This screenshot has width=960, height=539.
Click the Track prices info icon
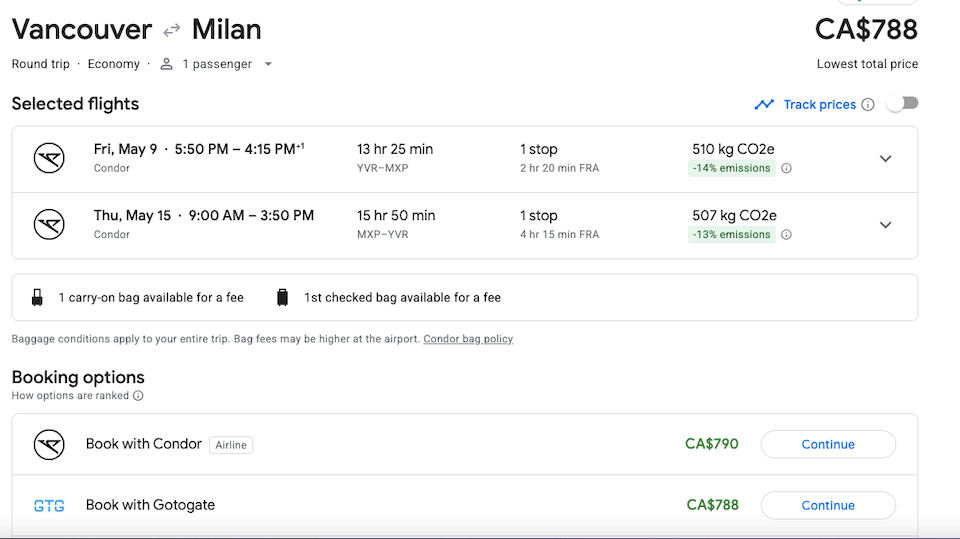[x=868, y=105]
